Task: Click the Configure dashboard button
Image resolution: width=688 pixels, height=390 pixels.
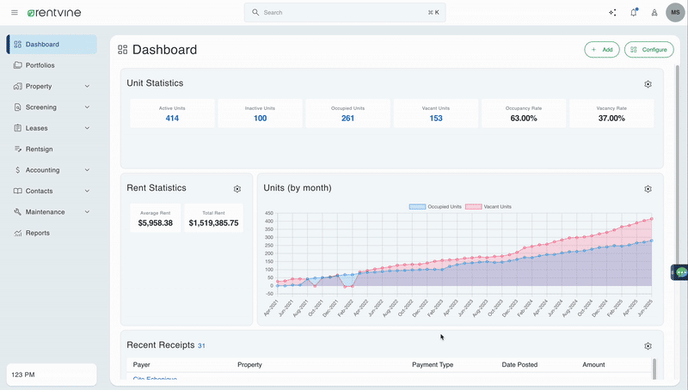Action: point(649,50)
